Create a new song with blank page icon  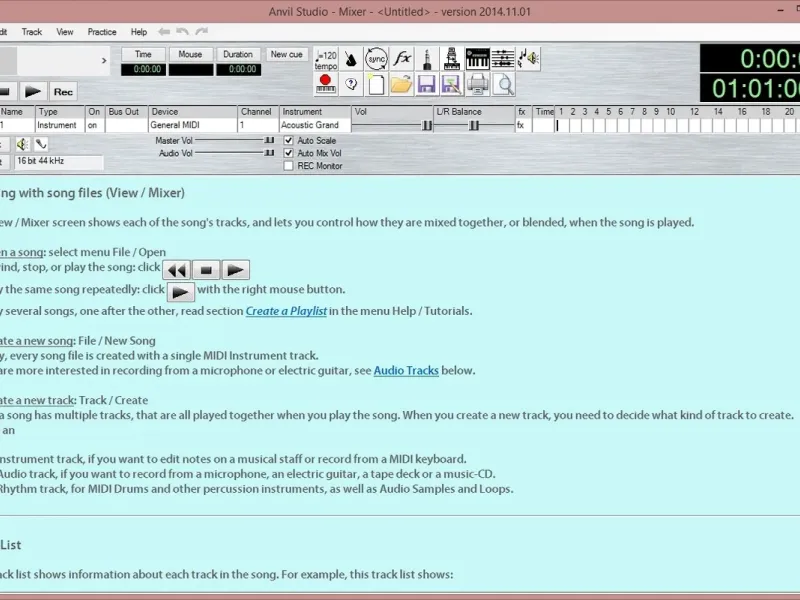[377, 85]
